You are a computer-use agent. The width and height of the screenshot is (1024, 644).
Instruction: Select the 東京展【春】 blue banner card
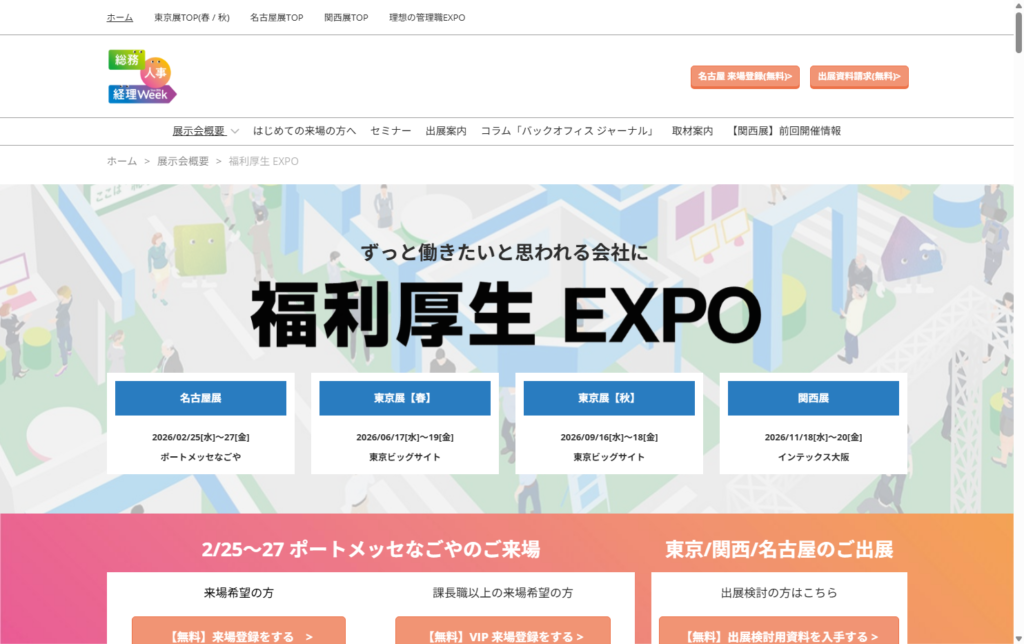405,398
